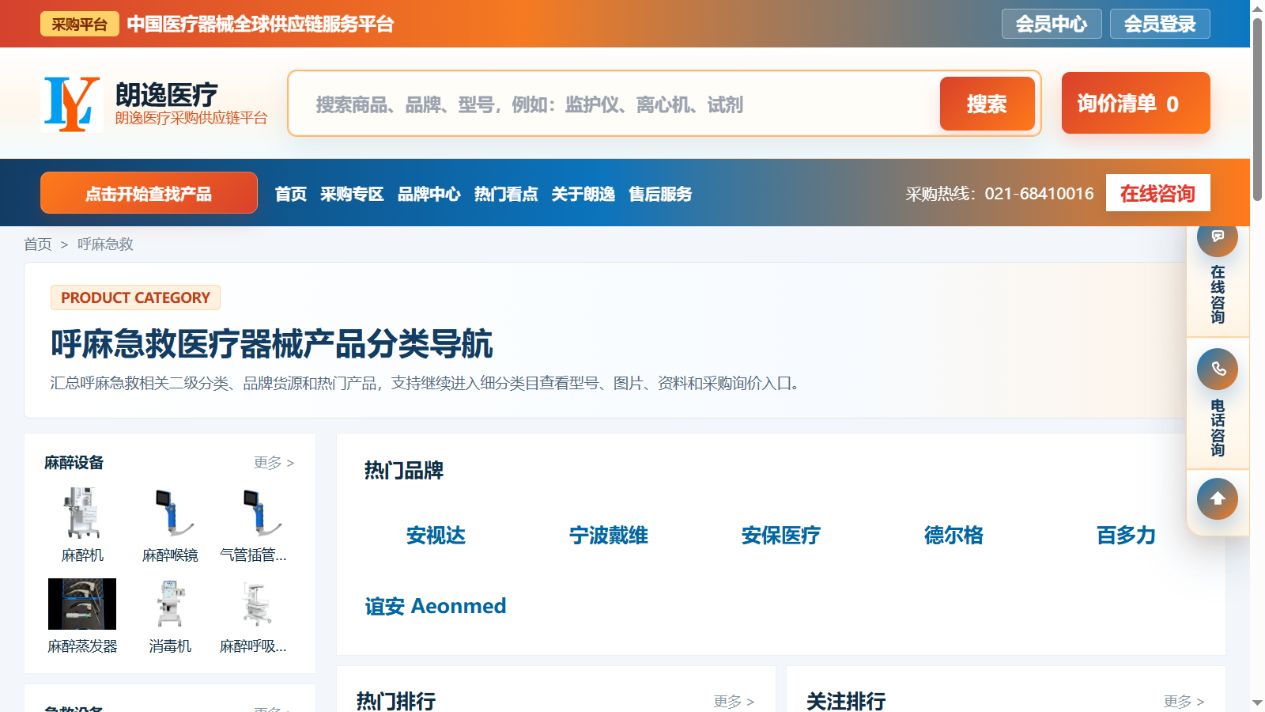Screen dimensions: 1265x712
Task: Click the 麻醉蒸发器 label text
Action: point(82,646)
